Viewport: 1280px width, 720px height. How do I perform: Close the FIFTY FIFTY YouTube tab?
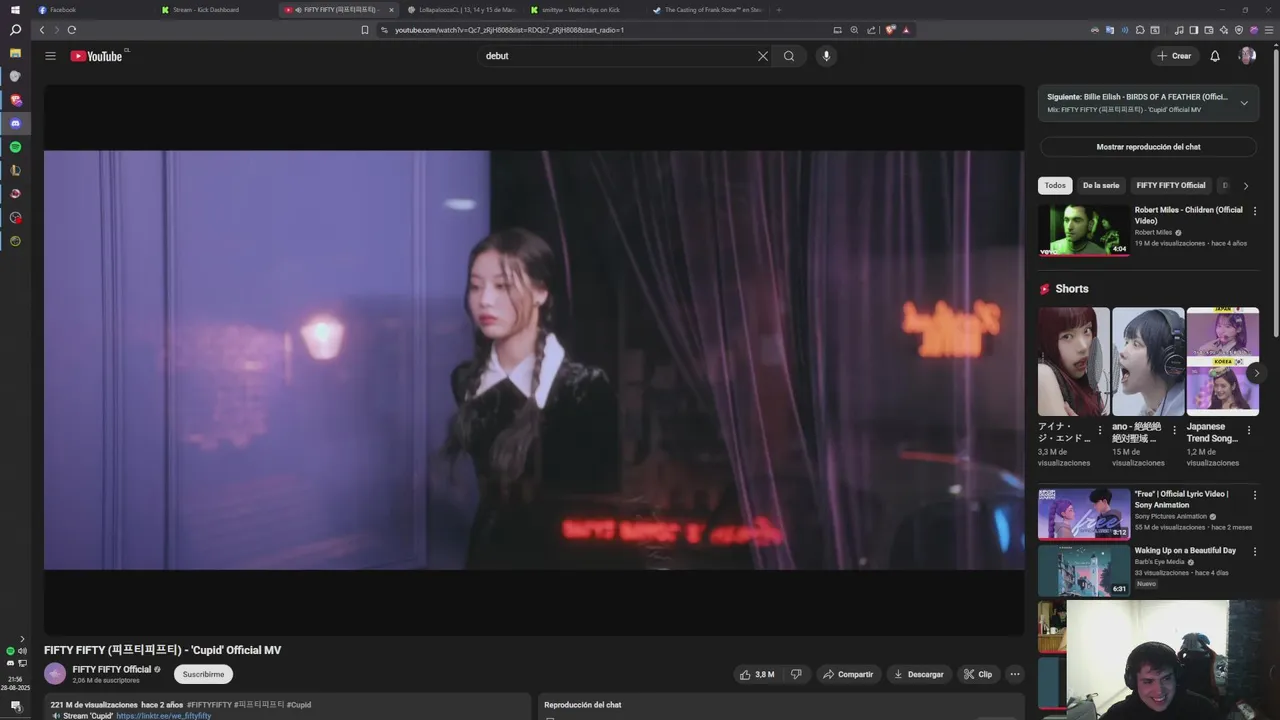pyautogui.click(x=391, y=10)
